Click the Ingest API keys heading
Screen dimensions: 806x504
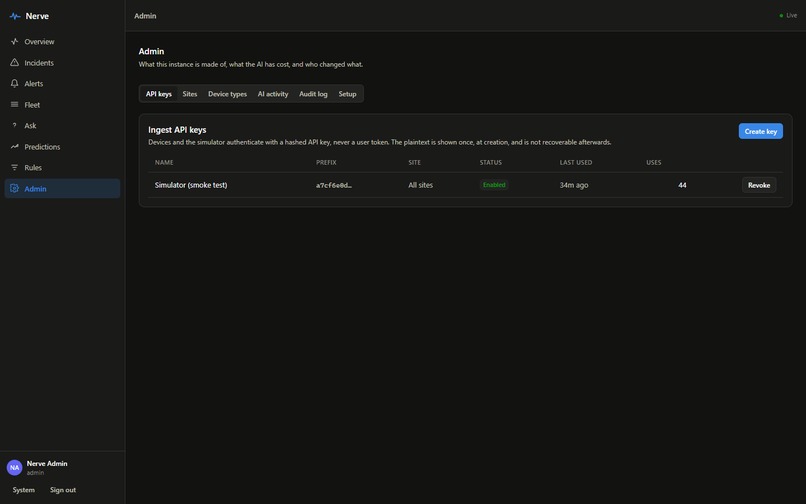[x=177, y=130]
